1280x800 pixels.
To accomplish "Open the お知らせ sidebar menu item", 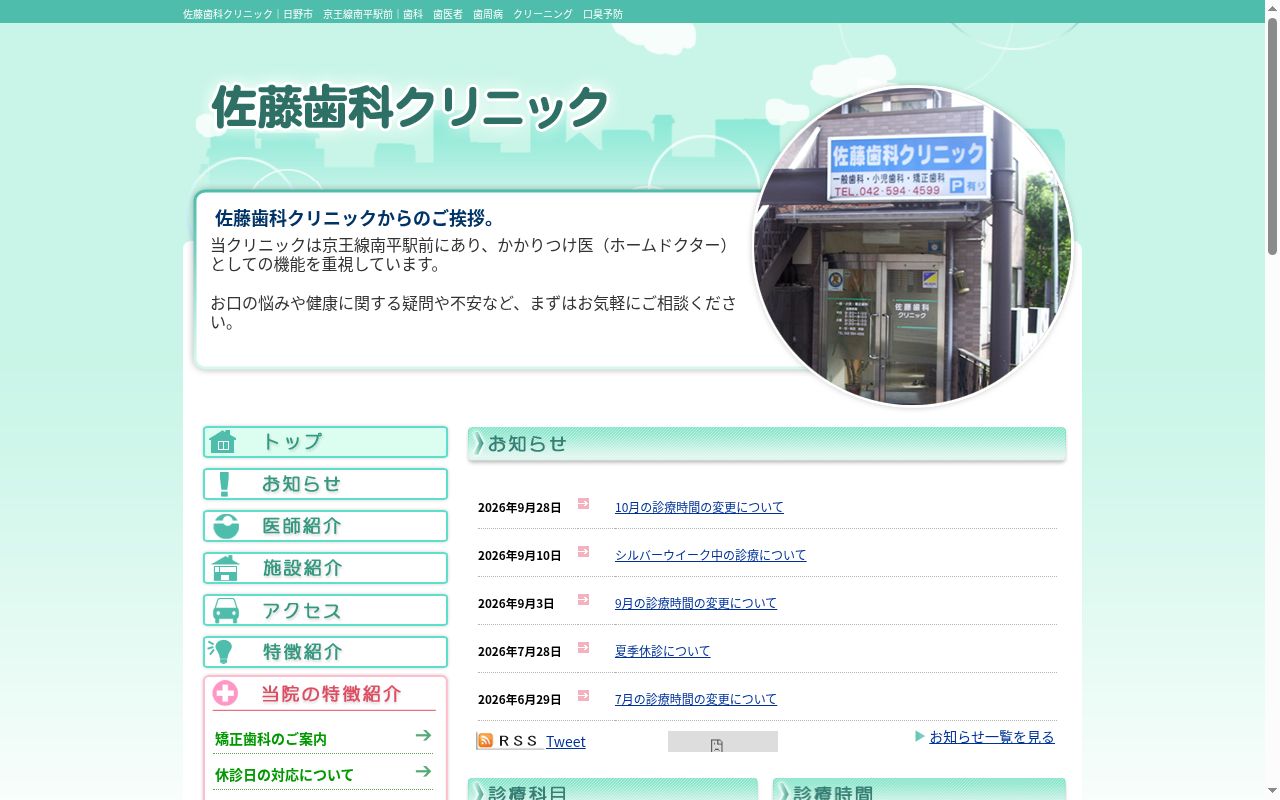I will click(325, 484).
